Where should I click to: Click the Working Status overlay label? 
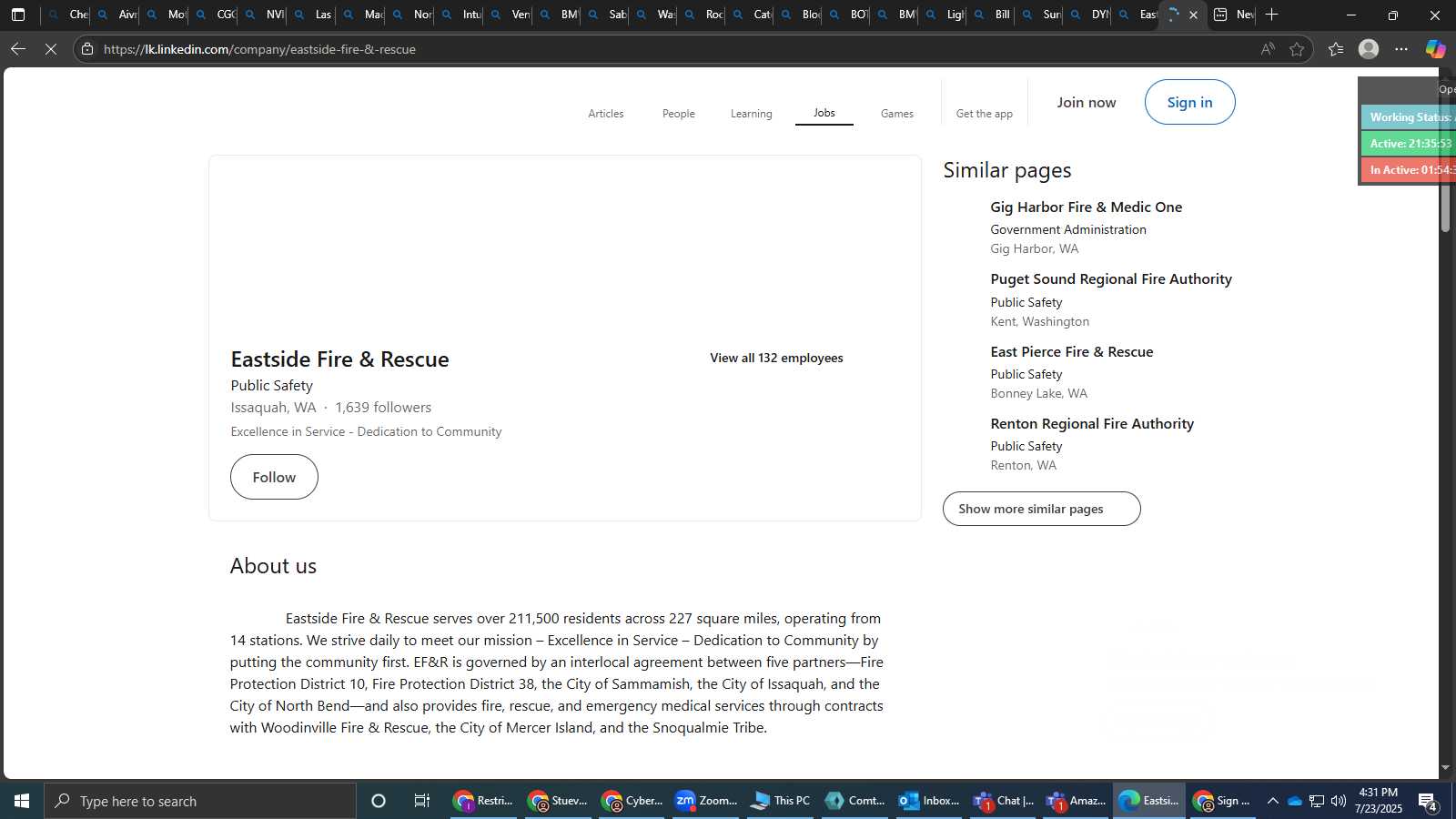pyautogui.click(x=1409, y=117)
